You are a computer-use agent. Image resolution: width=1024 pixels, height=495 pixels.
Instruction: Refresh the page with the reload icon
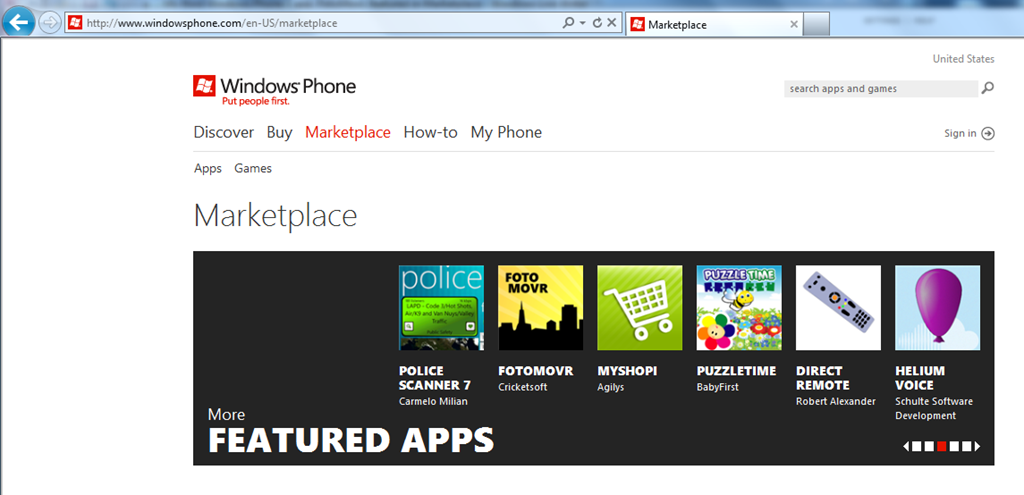tap(598, 24)
